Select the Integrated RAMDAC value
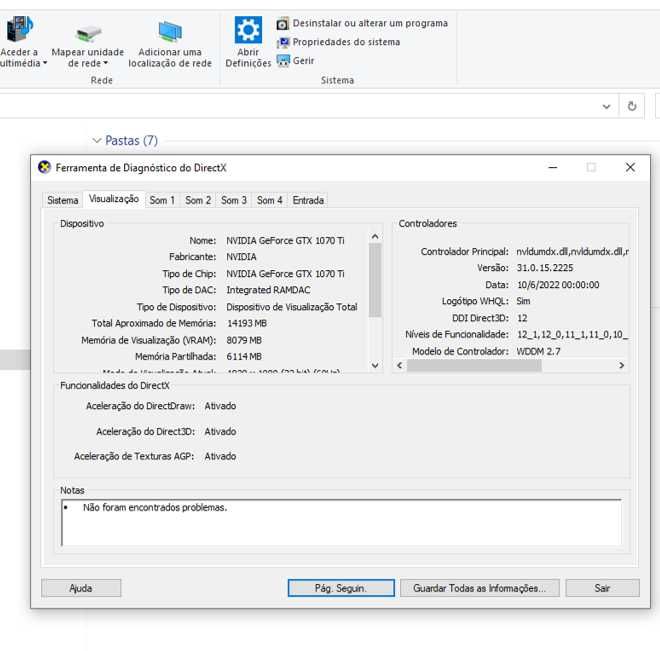The width and height of the screenshot is (660, 651). [x=268, y=290]
